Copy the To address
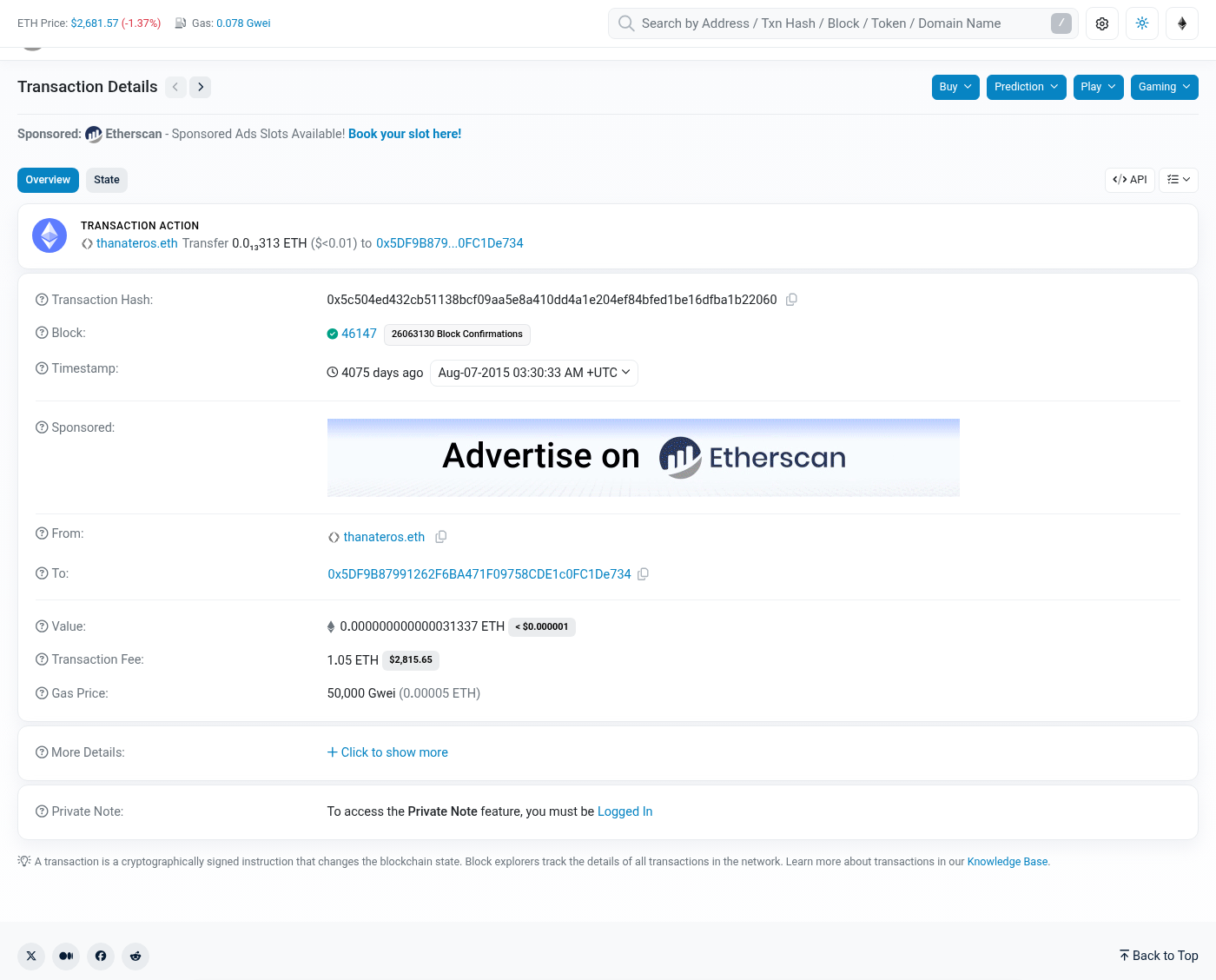 [x=643, y=574]
